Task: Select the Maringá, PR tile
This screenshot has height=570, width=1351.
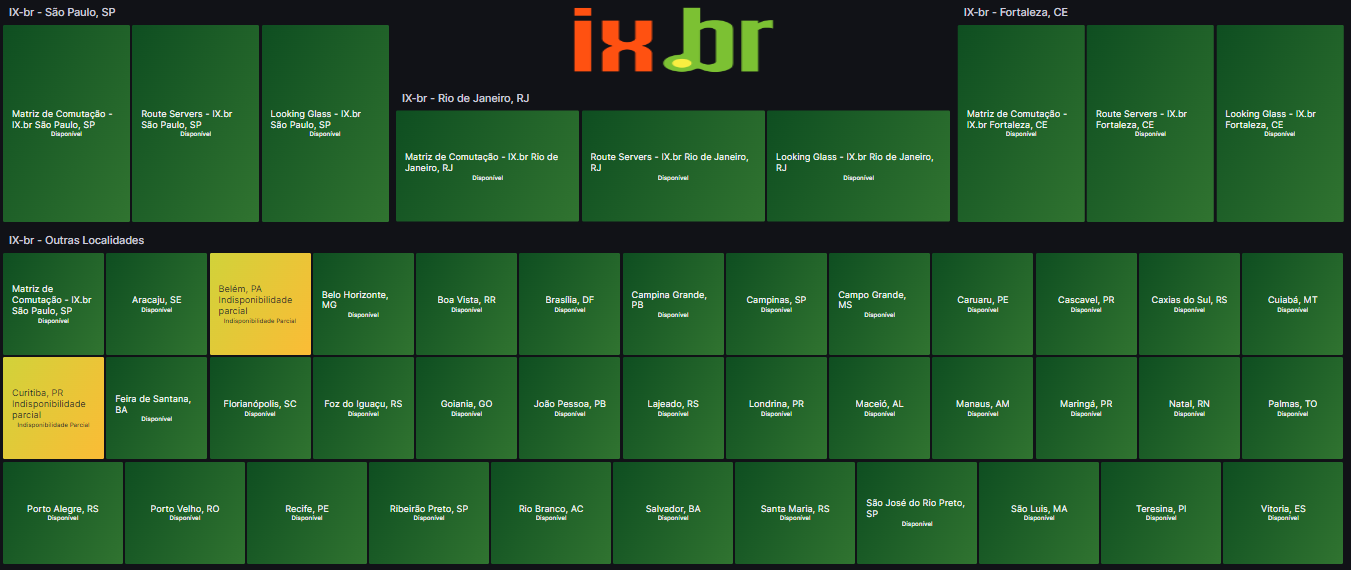Action: (1086, 408)
